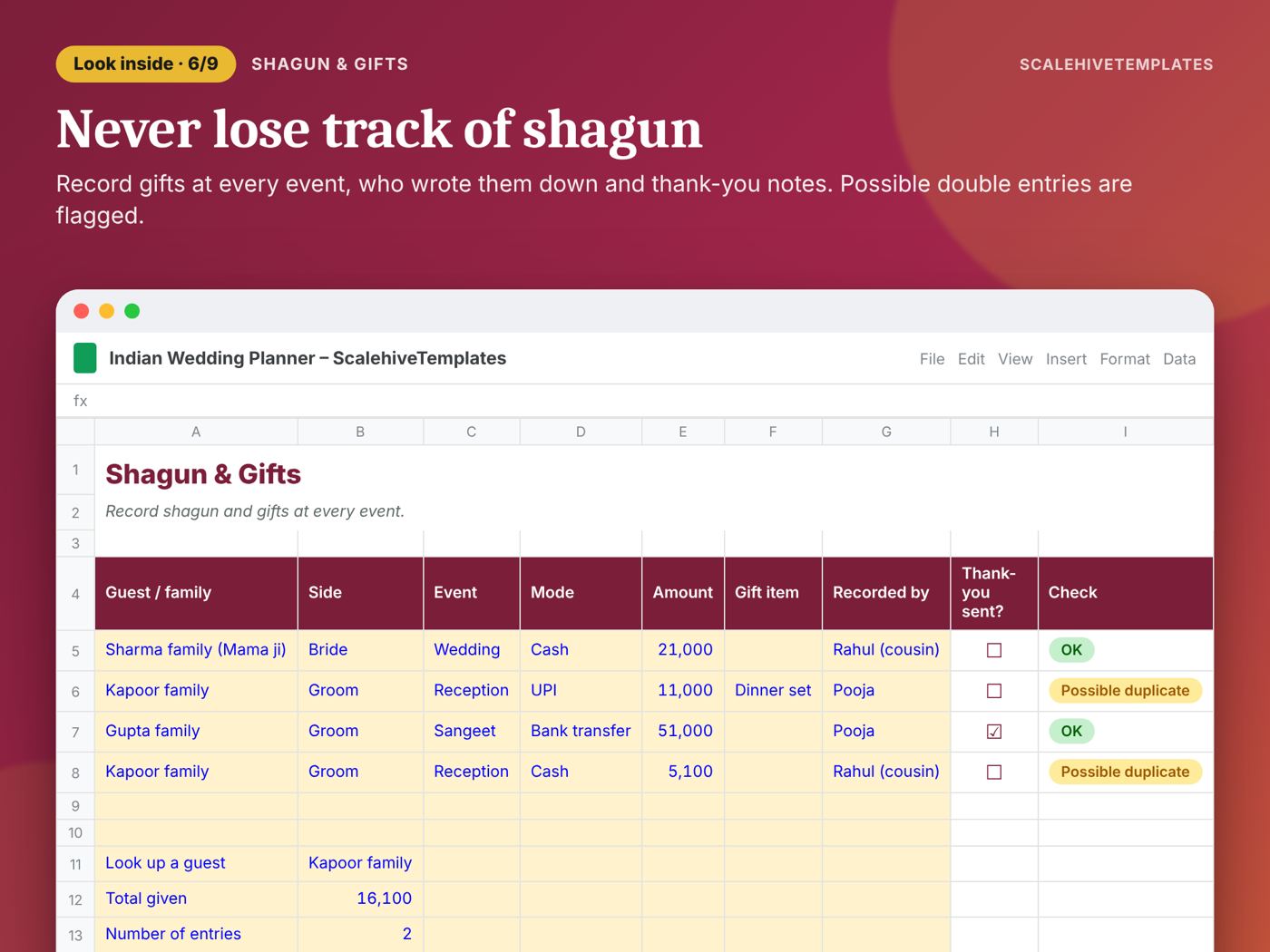
Task: Select the total given value '16,100'
Action: (x=360, y=899)
